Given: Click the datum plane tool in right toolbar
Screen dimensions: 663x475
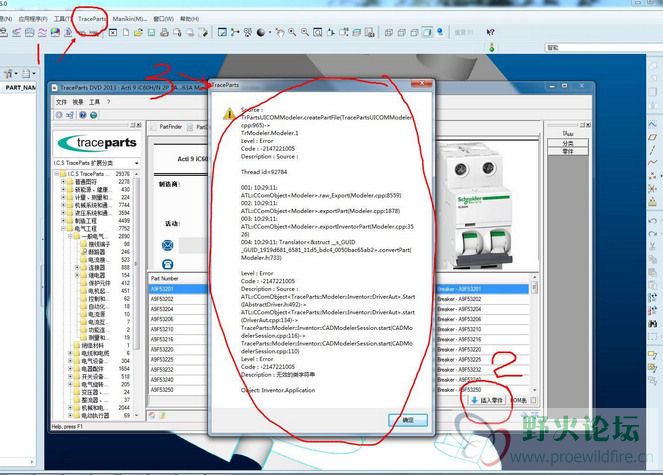Looking at the screenshot, I should click(652, 137).
